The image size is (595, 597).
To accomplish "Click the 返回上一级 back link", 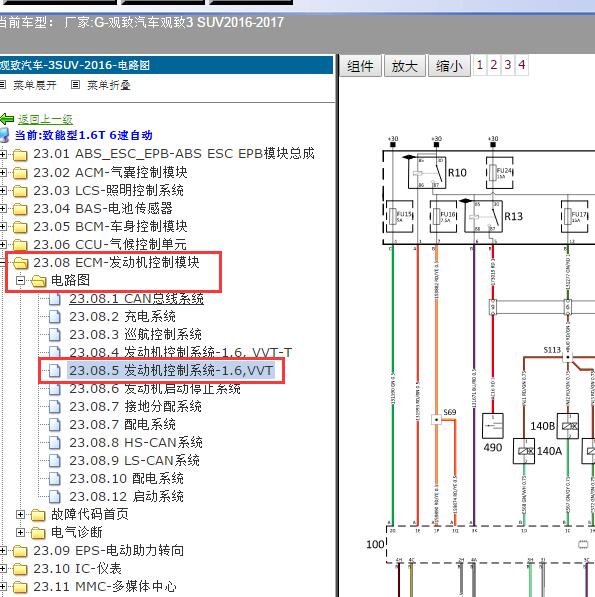I will [45, 120].
